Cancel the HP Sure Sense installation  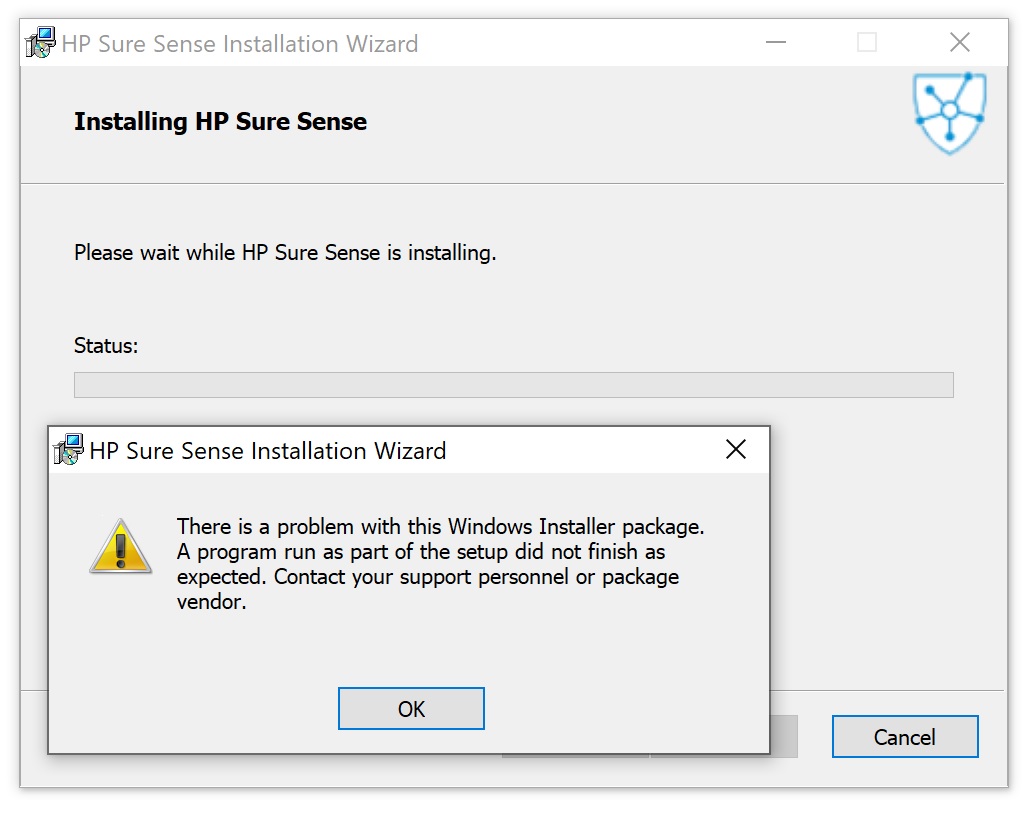click(904, 737)
